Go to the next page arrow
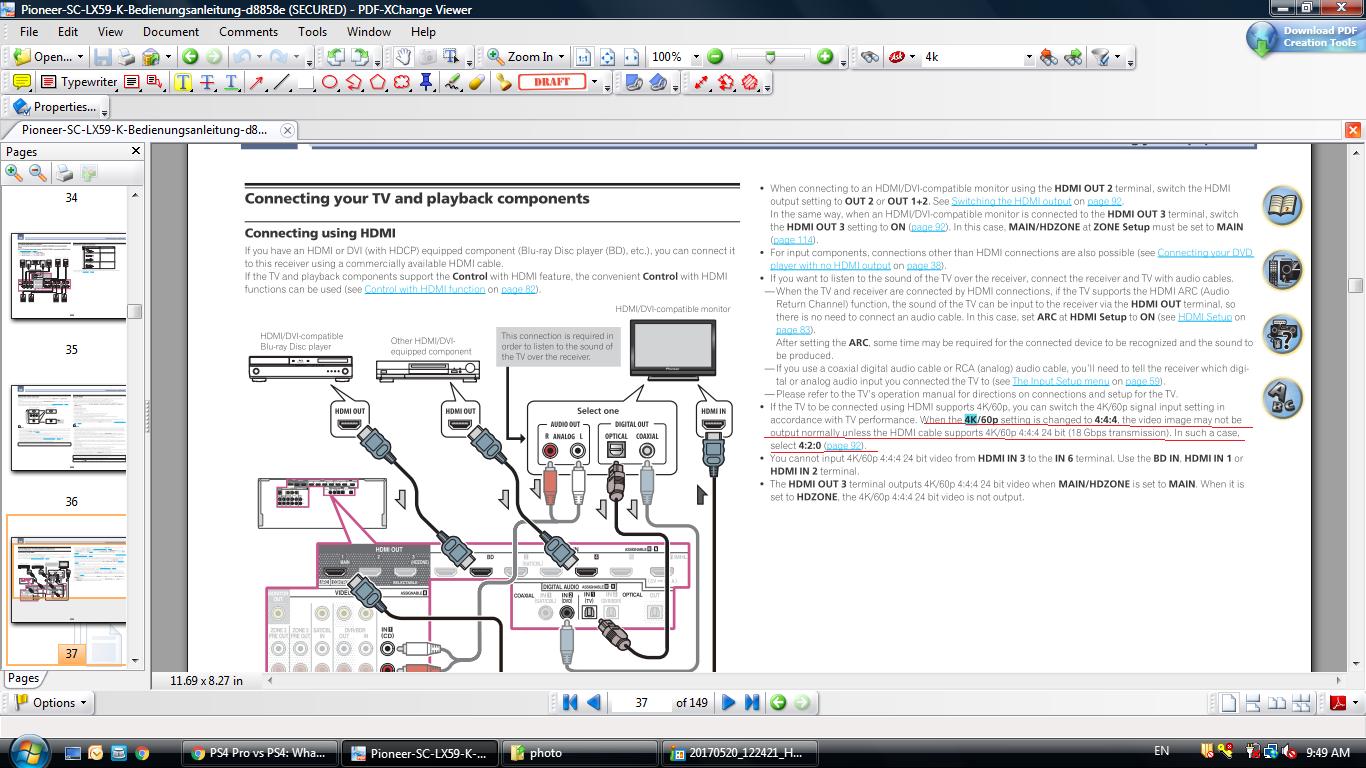This screenshot has width=1366, height=768. click(728, 702)
